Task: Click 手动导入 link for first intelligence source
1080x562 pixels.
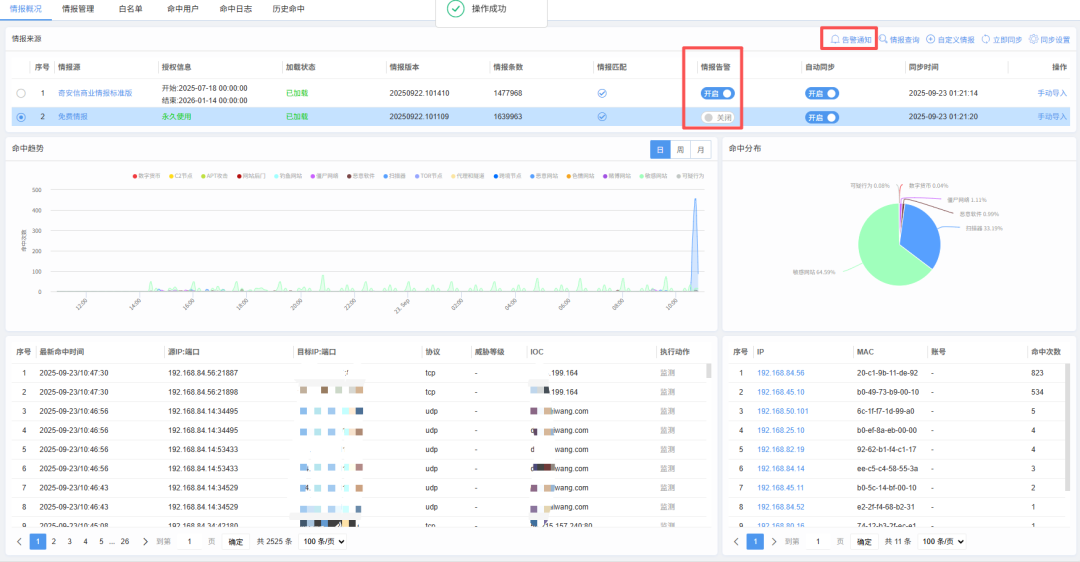Action: (x=1052, y=93)
